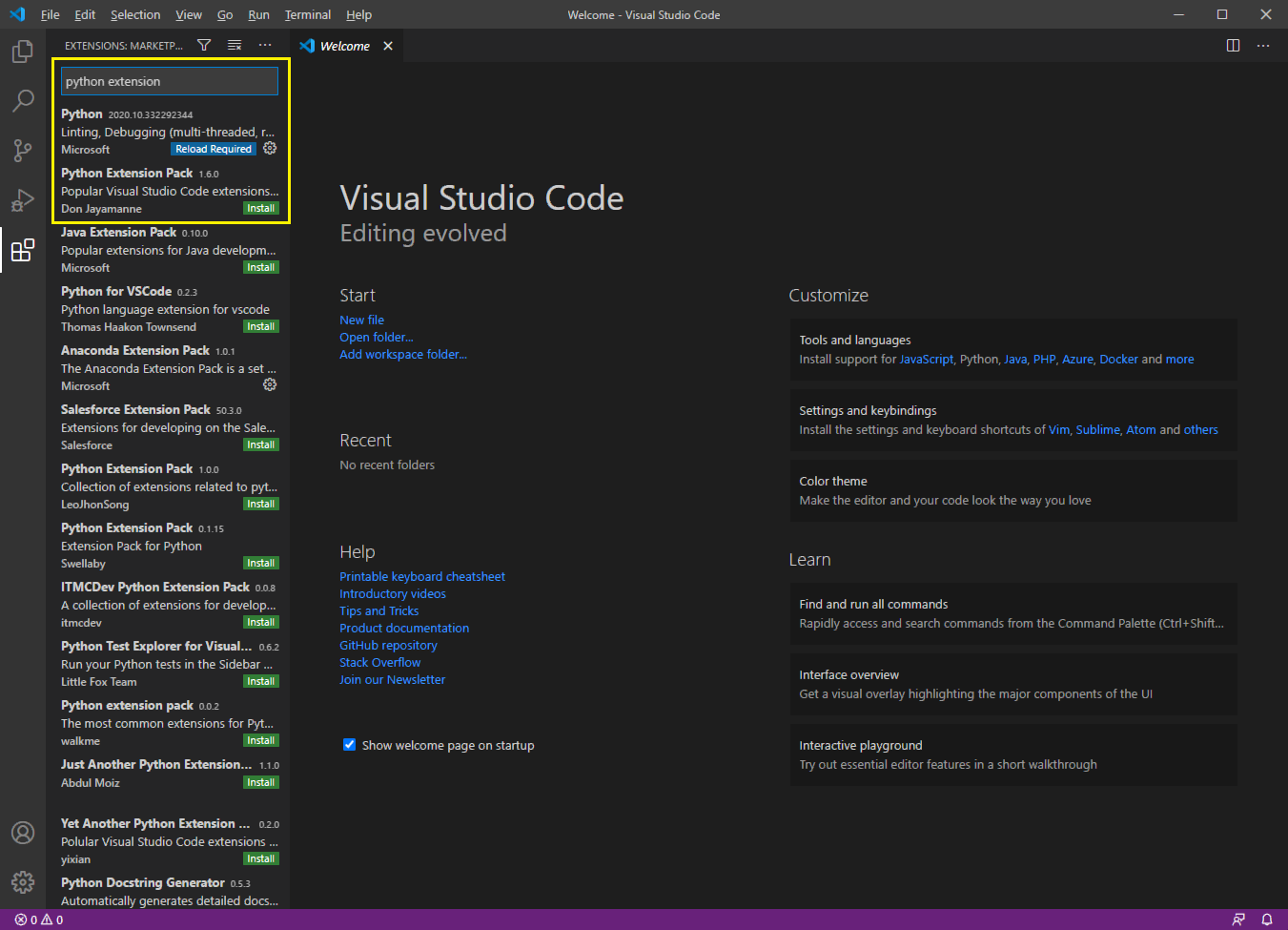Open the Manage gear in activity bar

pos(23,882)
